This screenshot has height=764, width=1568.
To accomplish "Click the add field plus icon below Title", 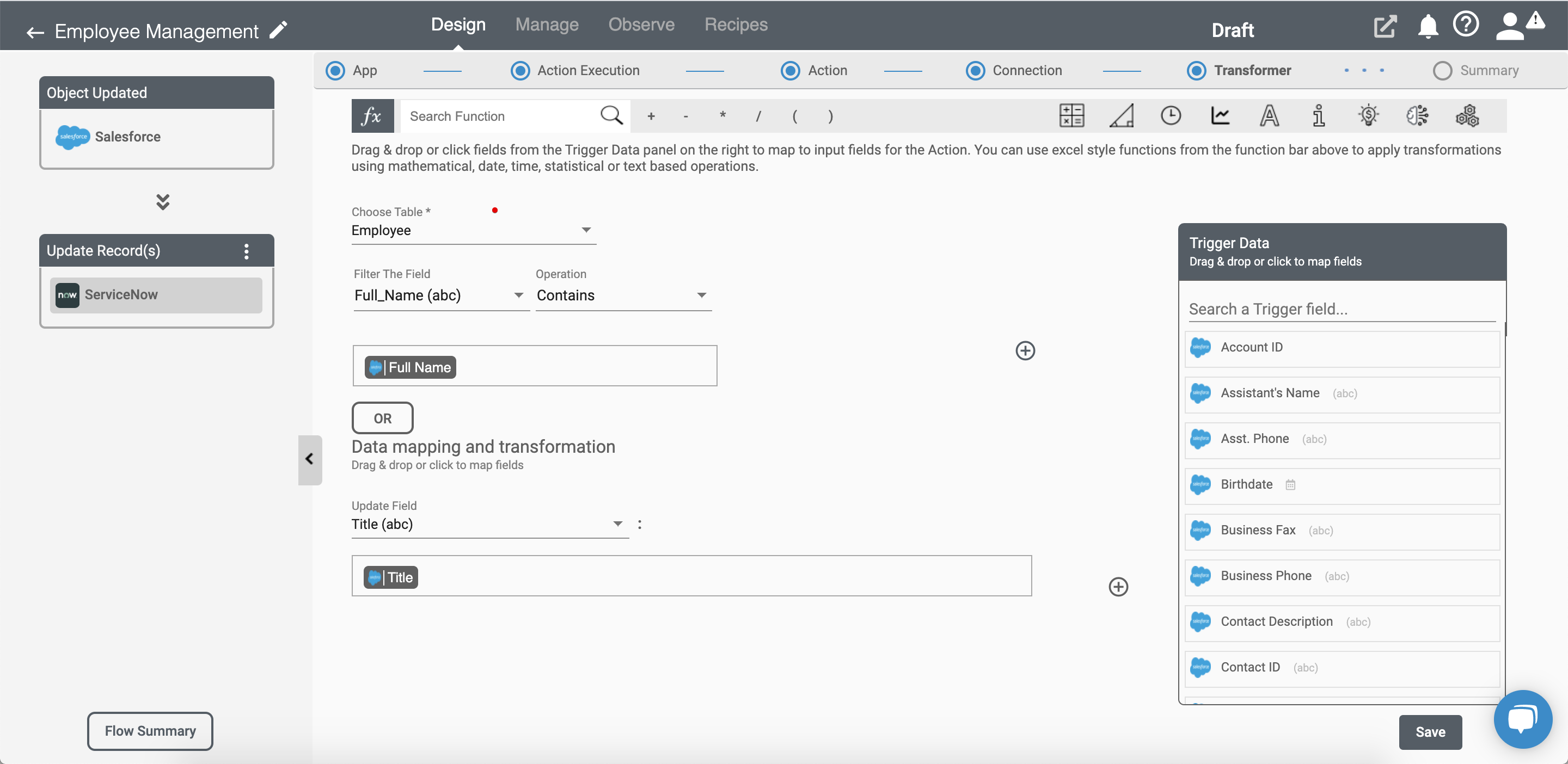I will tap(1118, 587).
